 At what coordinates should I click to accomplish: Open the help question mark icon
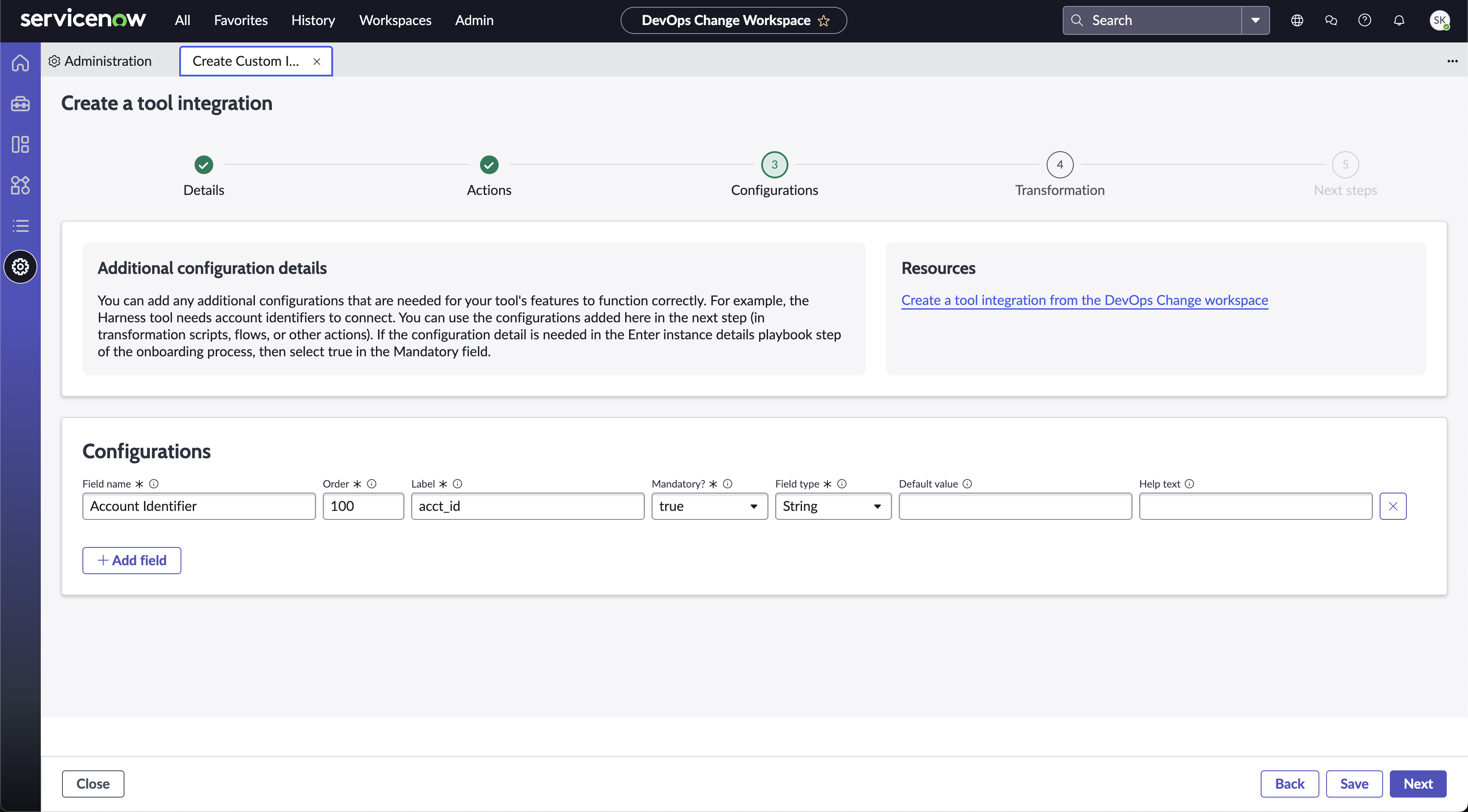[1364, 20]
